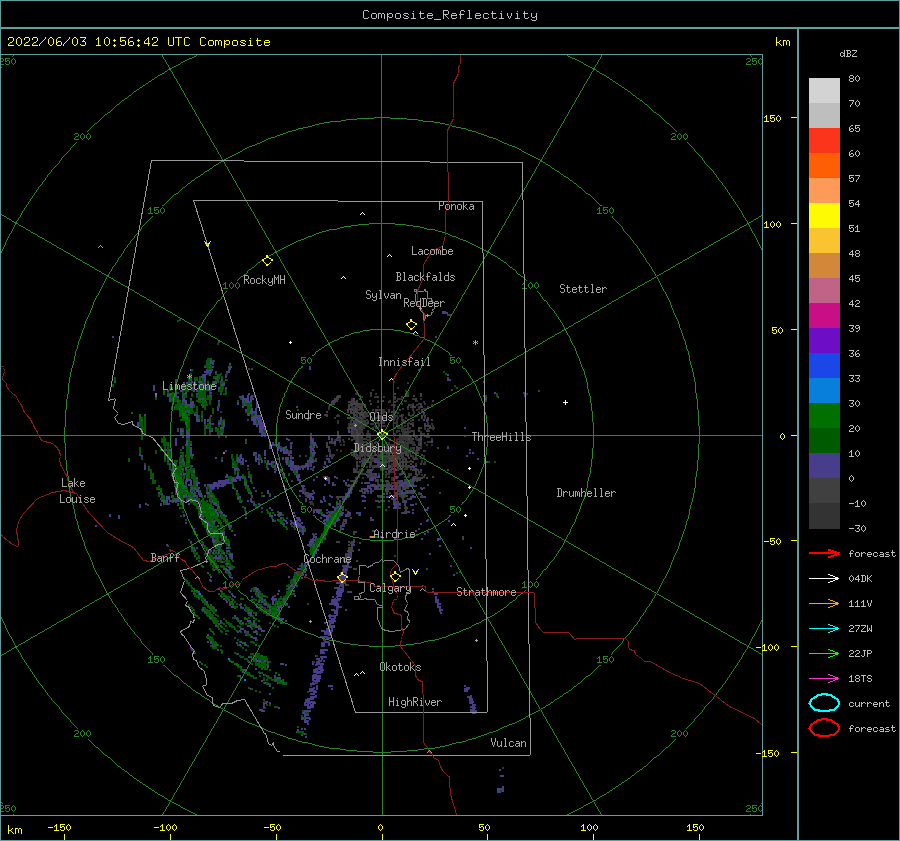Image resolution: width=900 pixels, height=841 pixels.
Task: Click the white asterisk marker east of Innisfail
Action: (x=475, y=343)
